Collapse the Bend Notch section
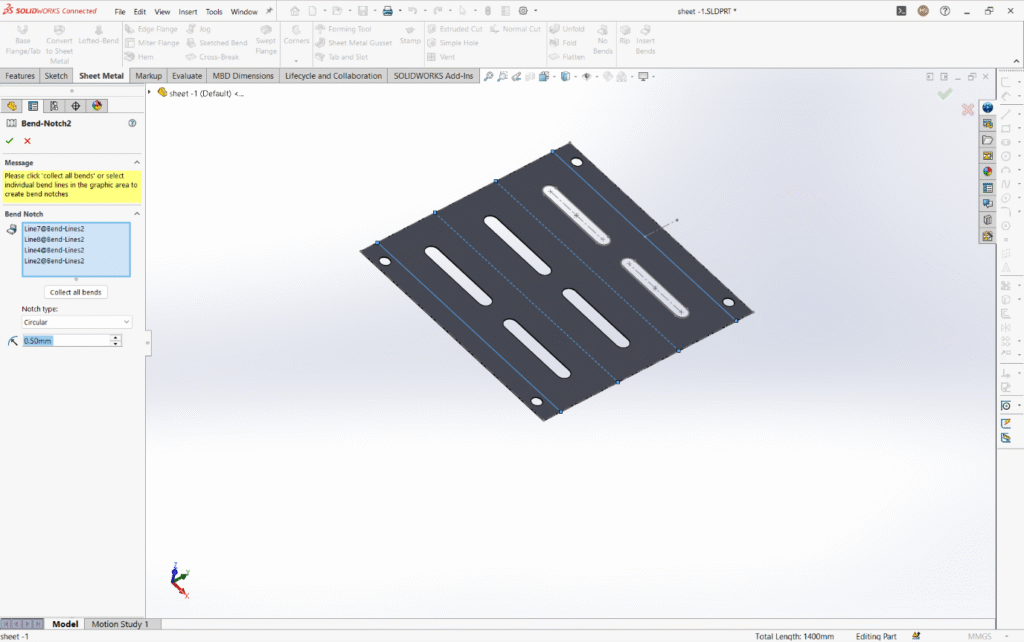 136,214
